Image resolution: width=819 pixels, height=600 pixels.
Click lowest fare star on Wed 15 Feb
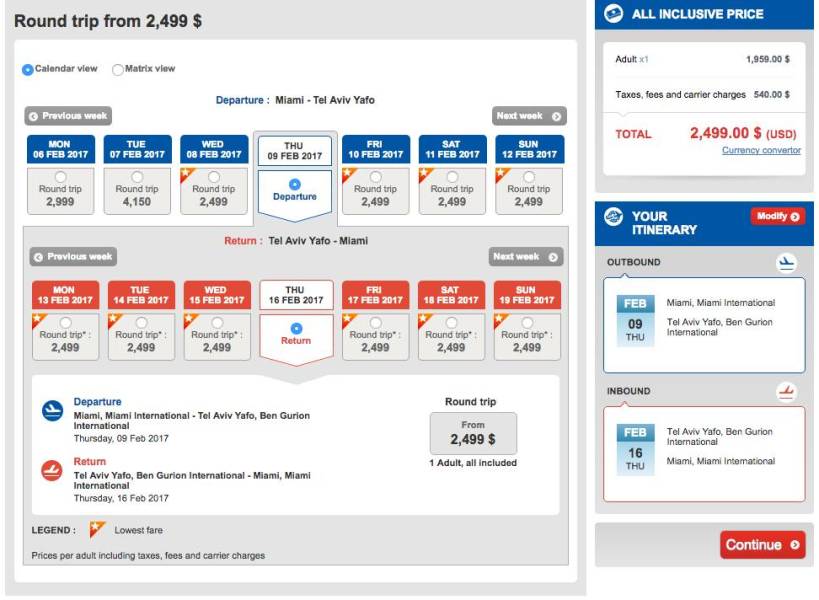click(x=190, y=320)
